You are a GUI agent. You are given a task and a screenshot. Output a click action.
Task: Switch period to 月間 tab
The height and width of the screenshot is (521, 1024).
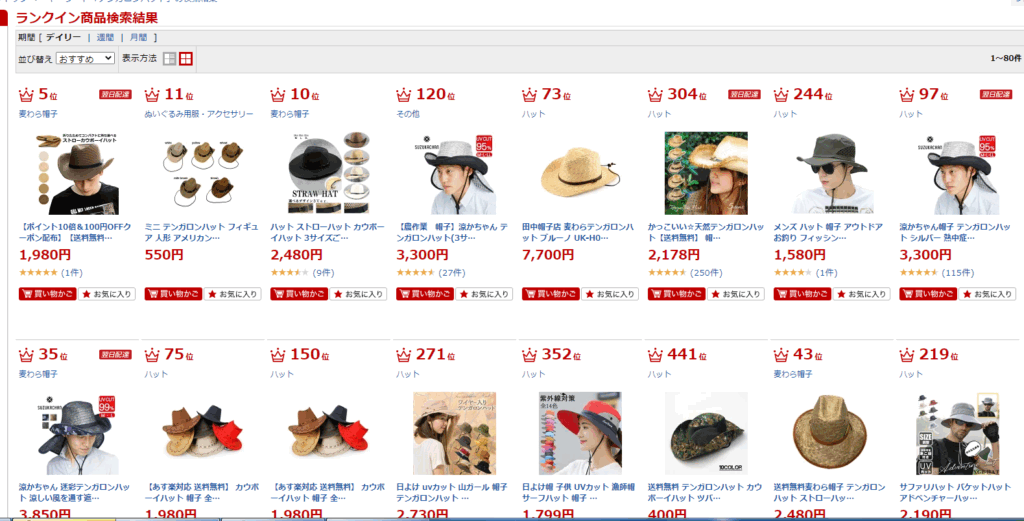coord(138,38)
